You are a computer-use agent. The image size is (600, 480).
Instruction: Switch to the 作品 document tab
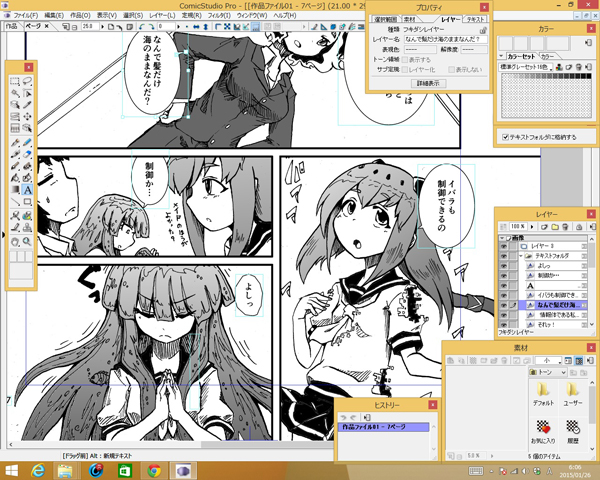click(11, 26)
